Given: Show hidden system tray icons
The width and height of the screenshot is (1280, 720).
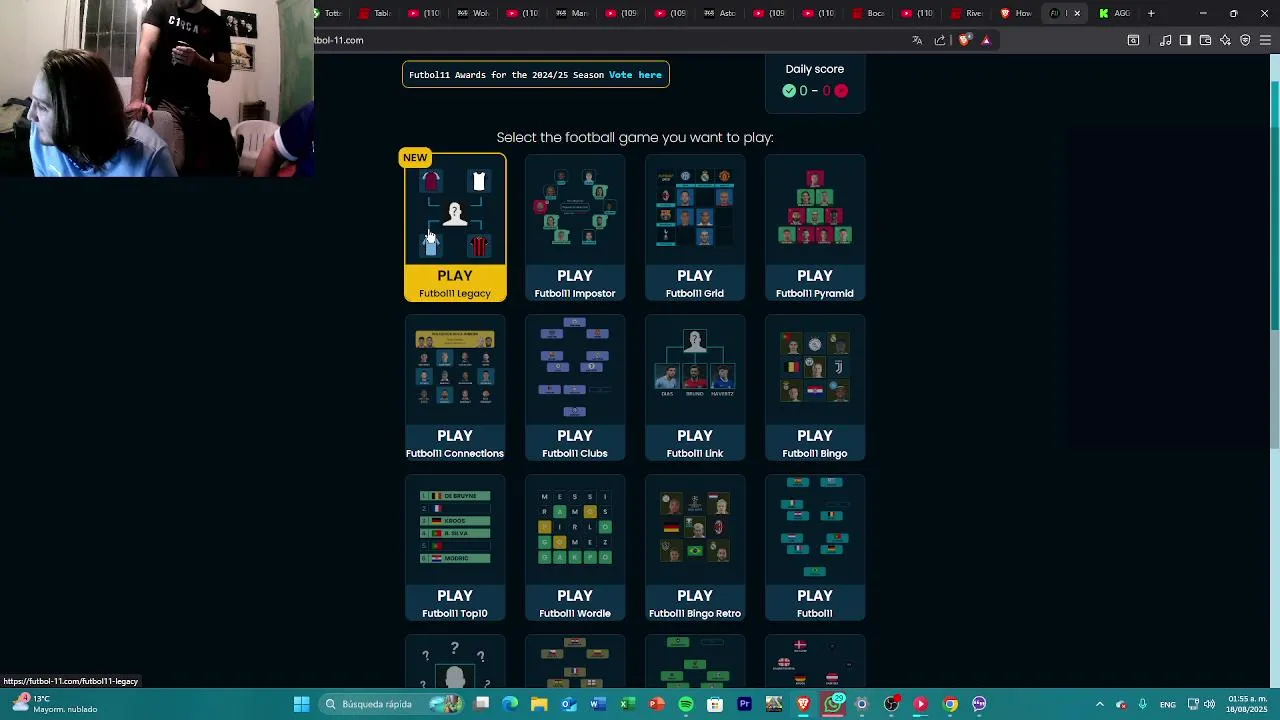Looking at the screenshot, I should click(1100, 704).
